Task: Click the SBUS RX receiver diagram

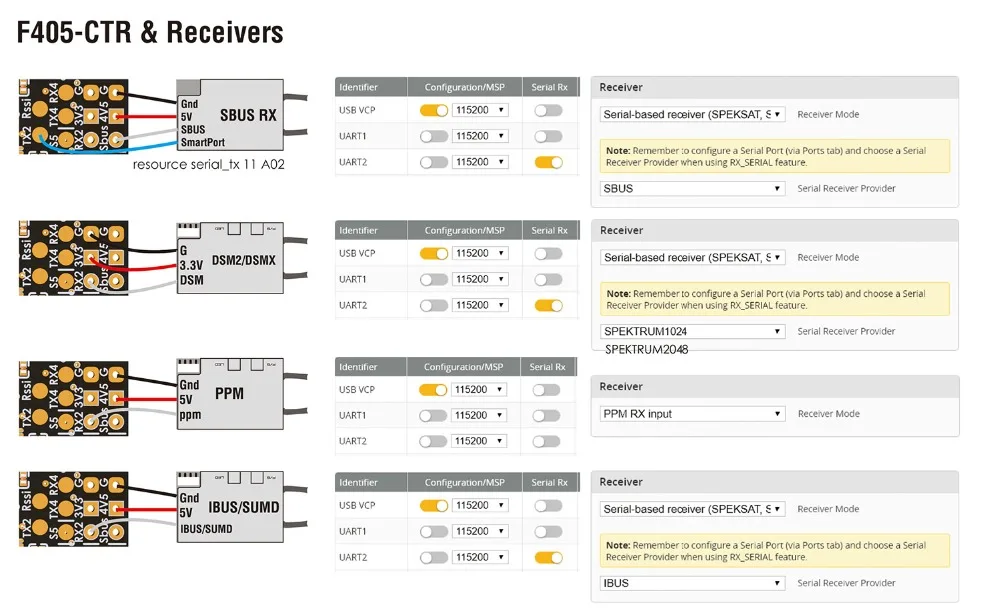Action: coord(230,115)
